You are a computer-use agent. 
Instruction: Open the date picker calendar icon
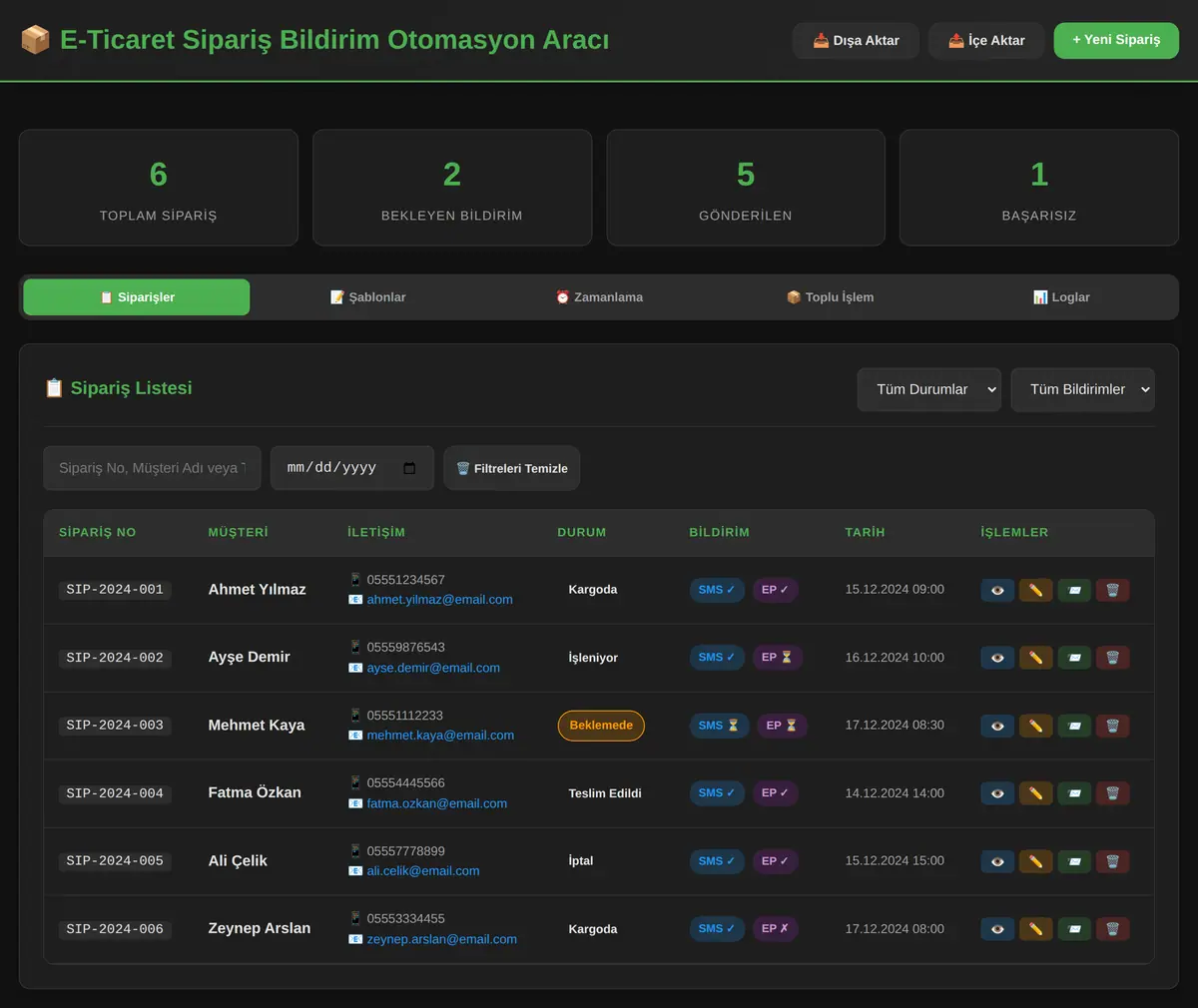point(409,468)
